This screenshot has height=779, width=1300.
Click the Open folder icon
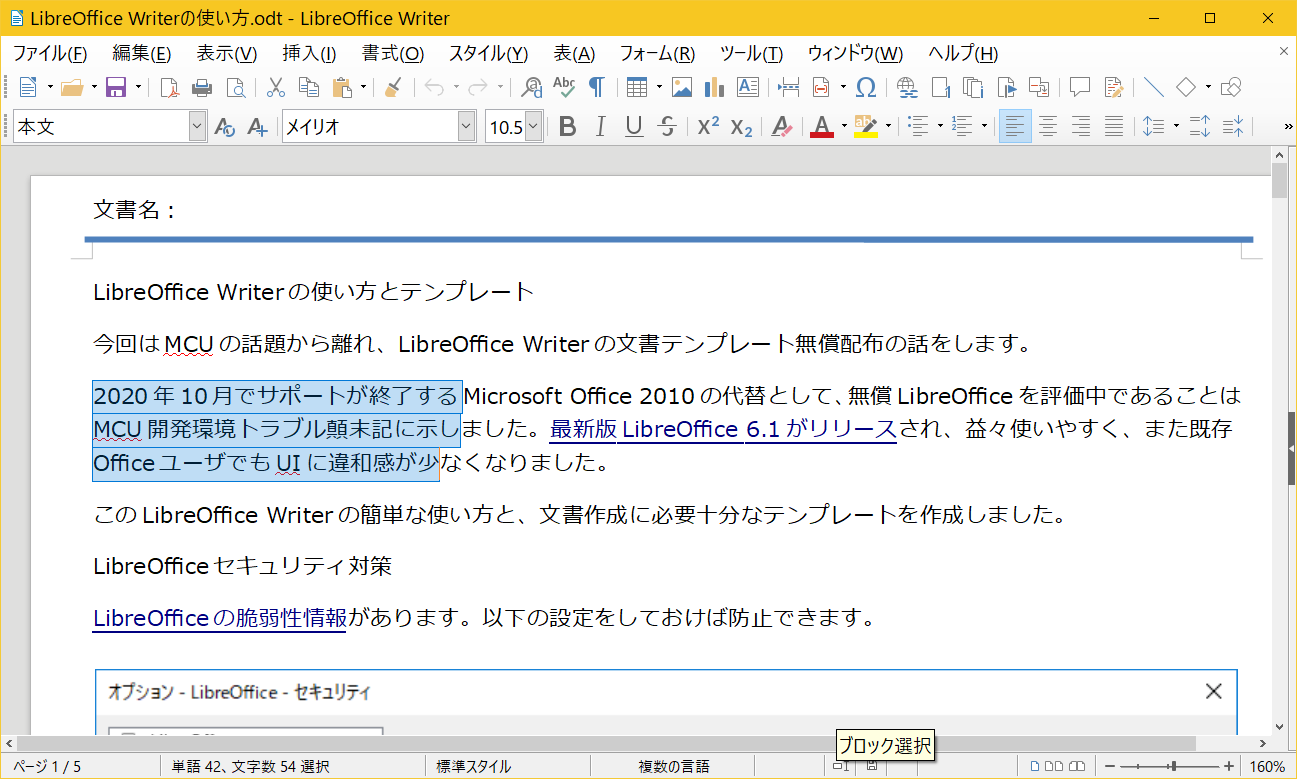pos(72,88)
